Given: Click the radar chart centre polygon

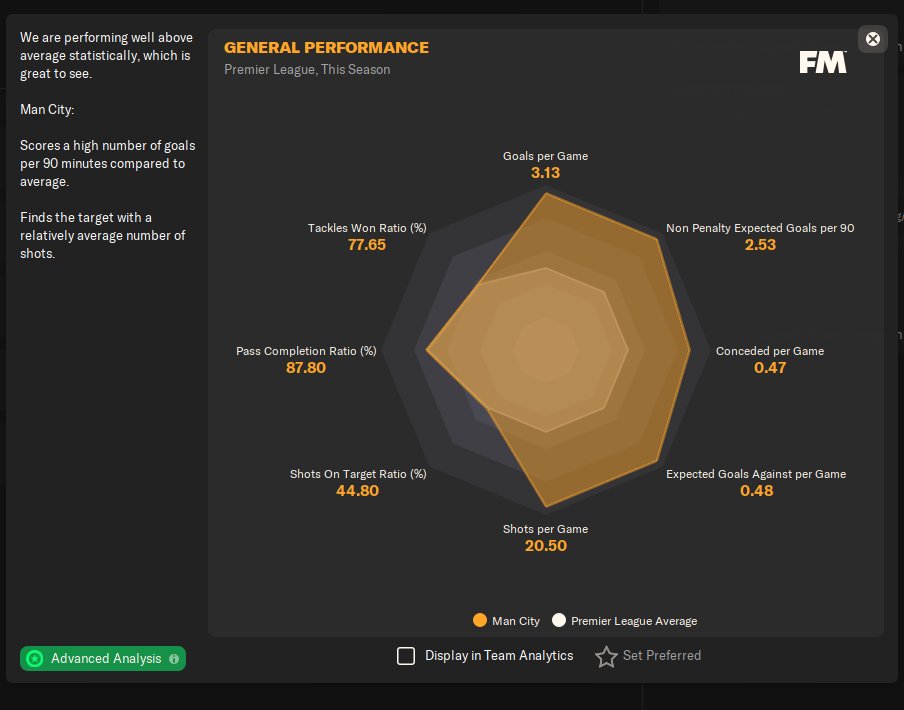Looking at the screenshot, I should pyautogui.click(x=545, y=349).
